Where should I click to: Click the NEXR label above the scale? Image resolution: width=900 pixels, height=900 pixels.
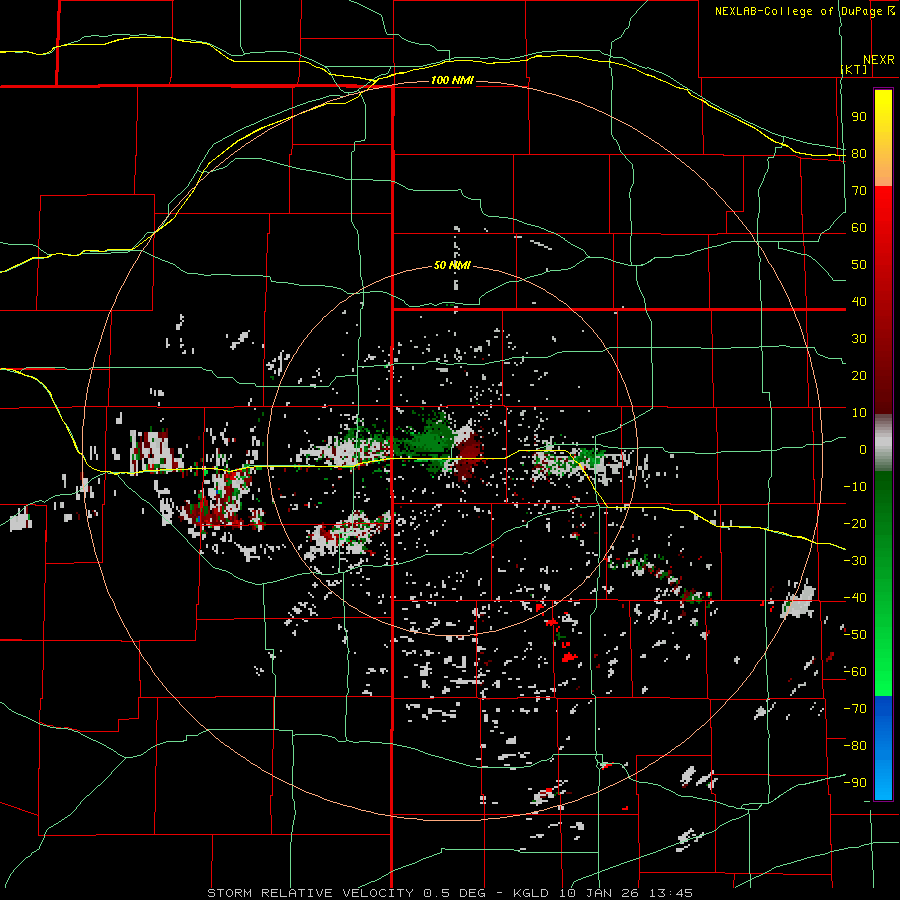(x=878, y=60)
